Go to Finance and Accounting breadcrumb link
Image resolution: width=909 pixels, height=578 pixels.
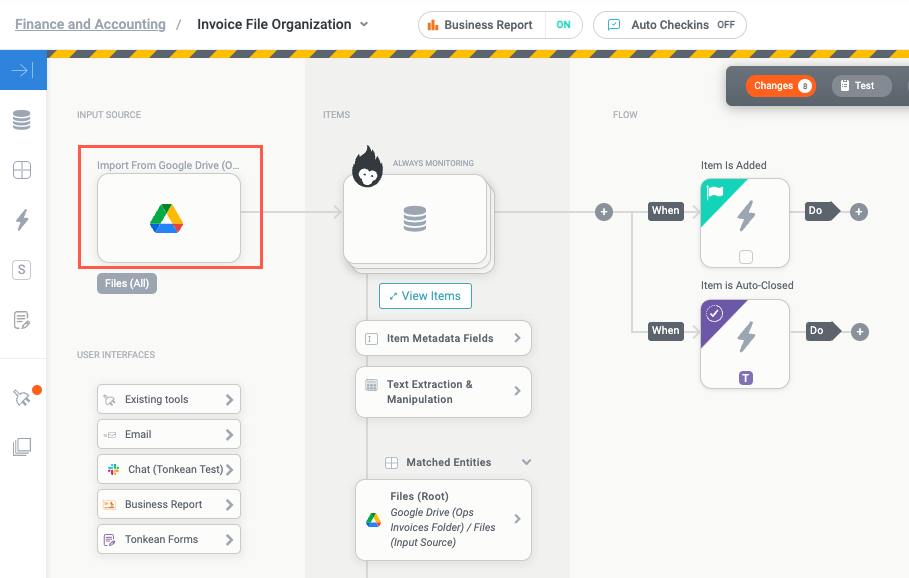90,24
